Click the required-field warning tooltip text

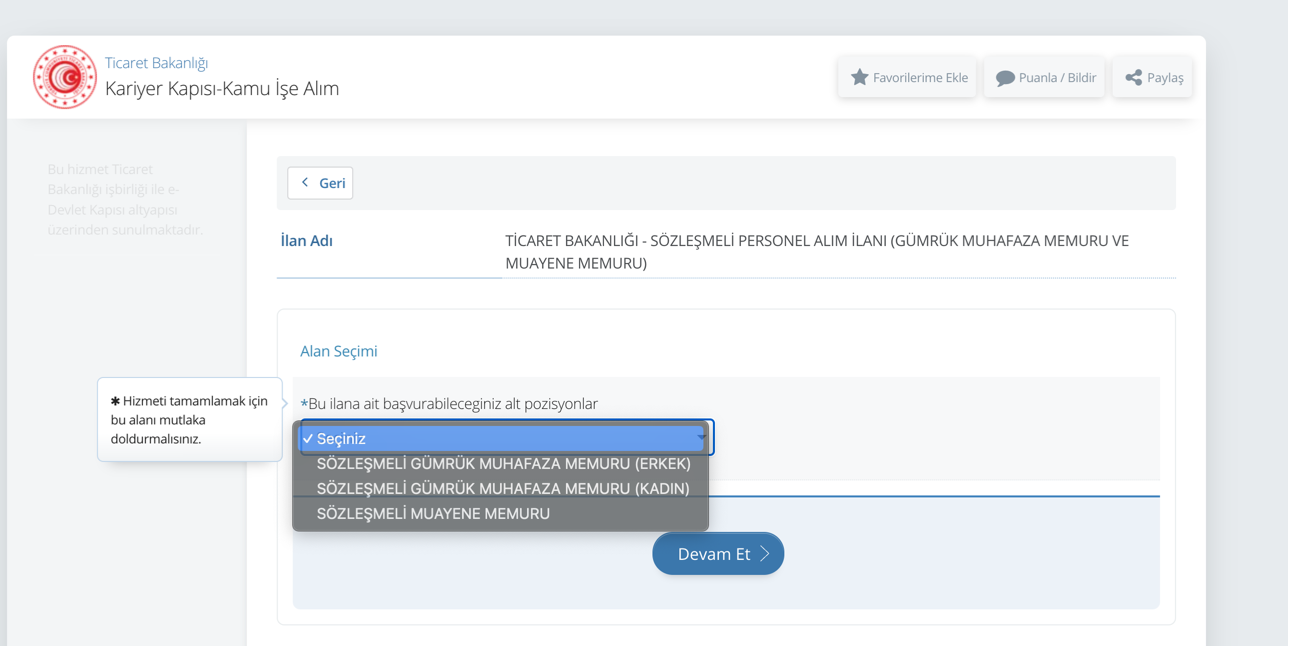(x=189, y=420)
